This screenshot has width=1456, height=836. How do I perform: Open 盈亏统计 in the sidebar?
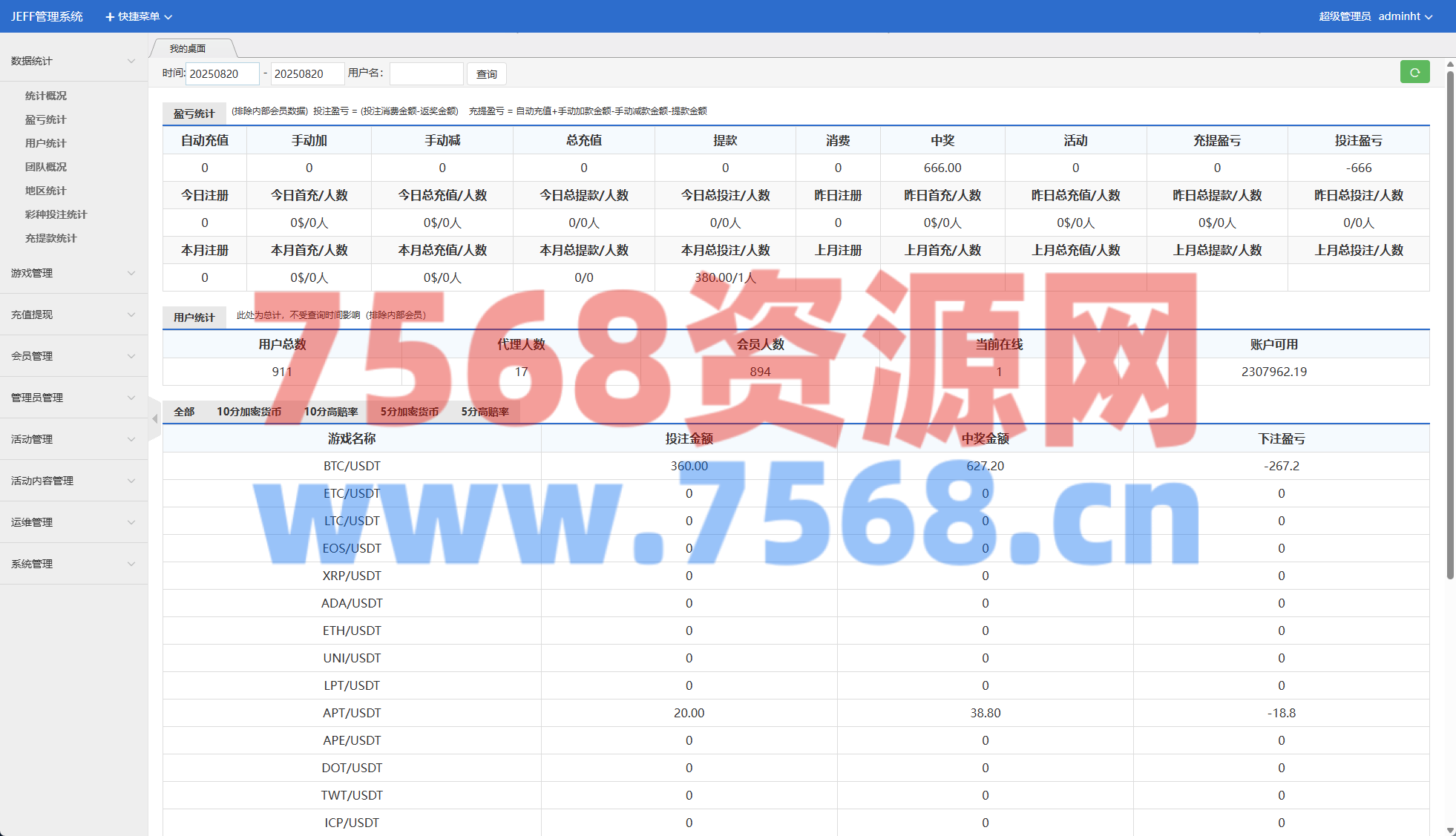click(x=46, y=119)
